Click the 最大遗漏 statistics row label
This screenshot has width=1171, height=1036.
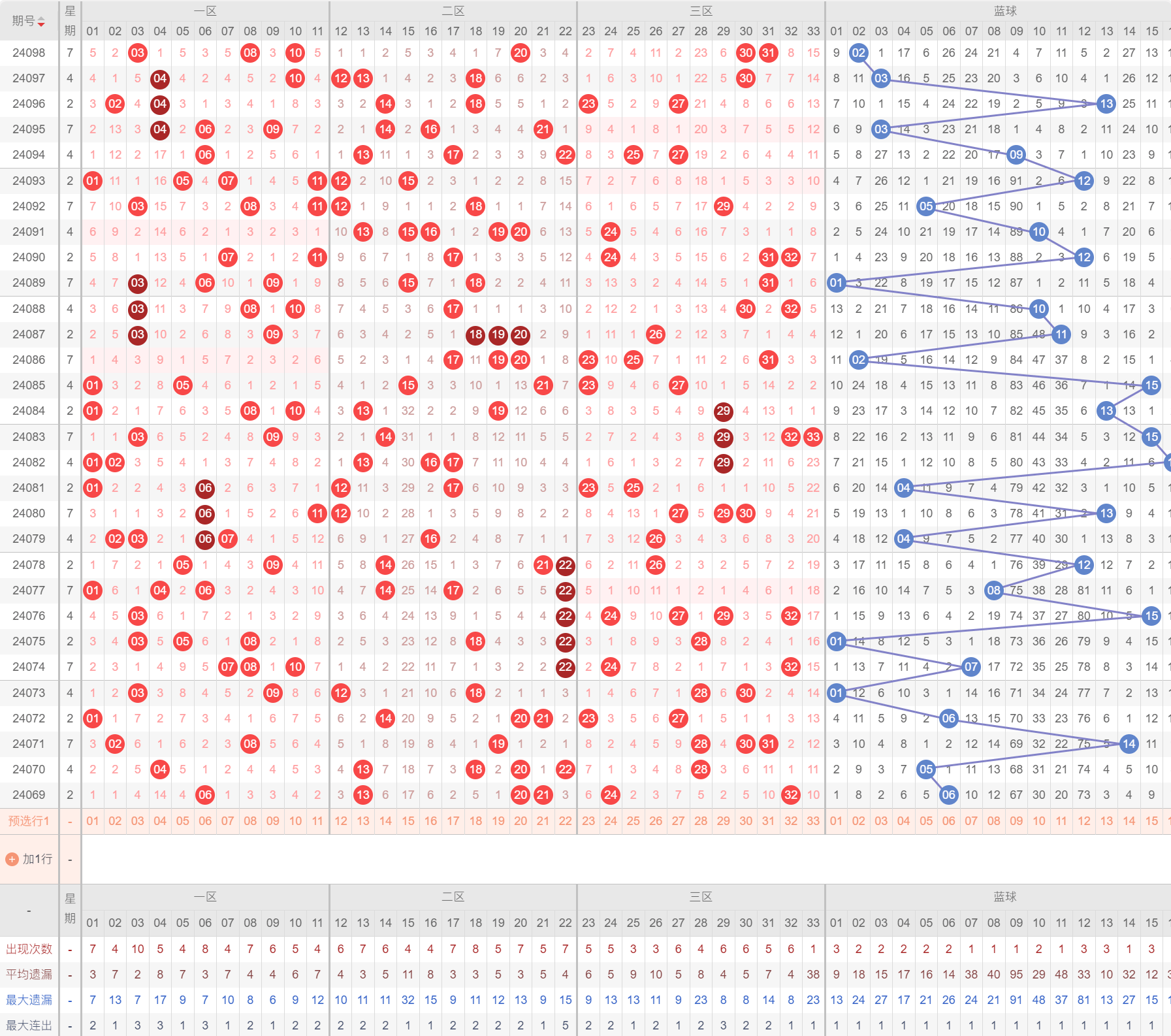pyautogui.click(x=29, y=1000)
